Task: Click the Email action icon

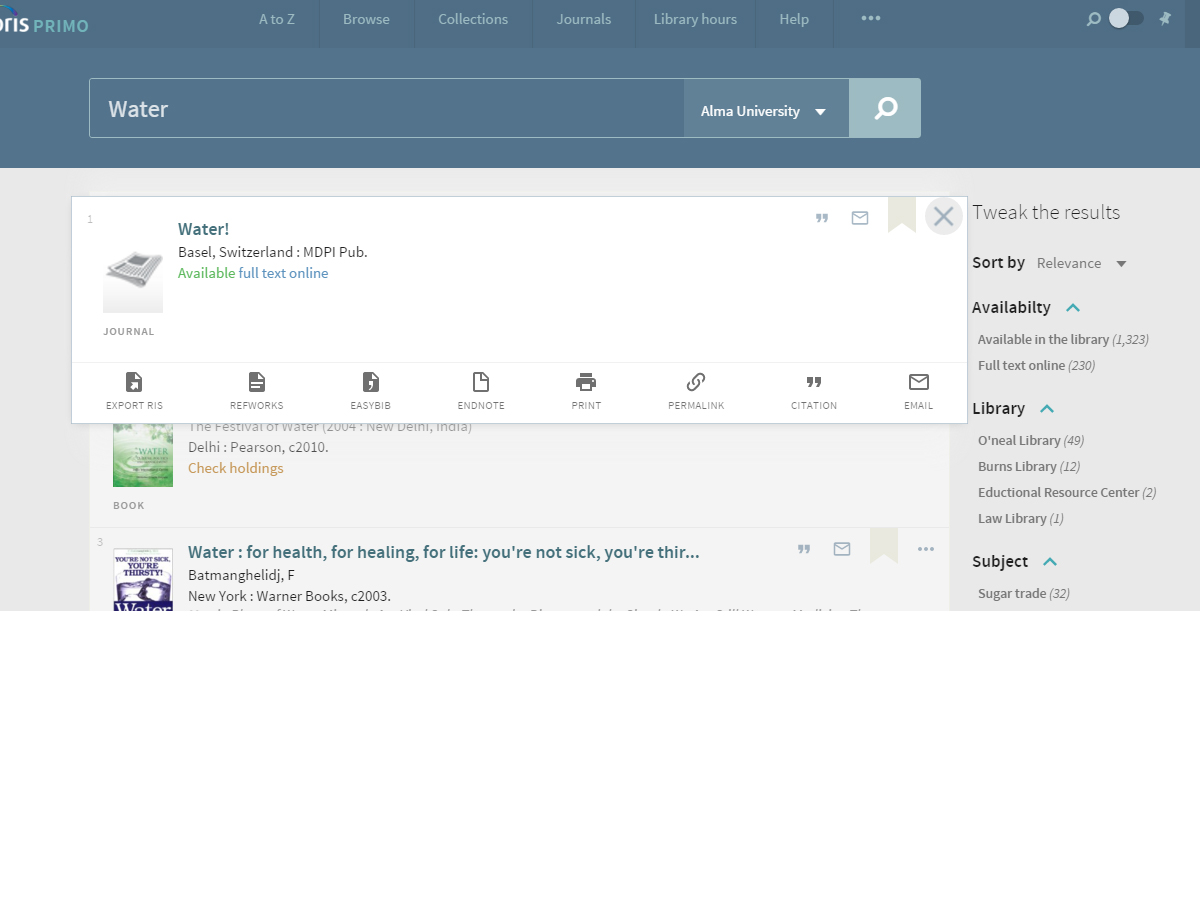Action: tap(919, 382)
